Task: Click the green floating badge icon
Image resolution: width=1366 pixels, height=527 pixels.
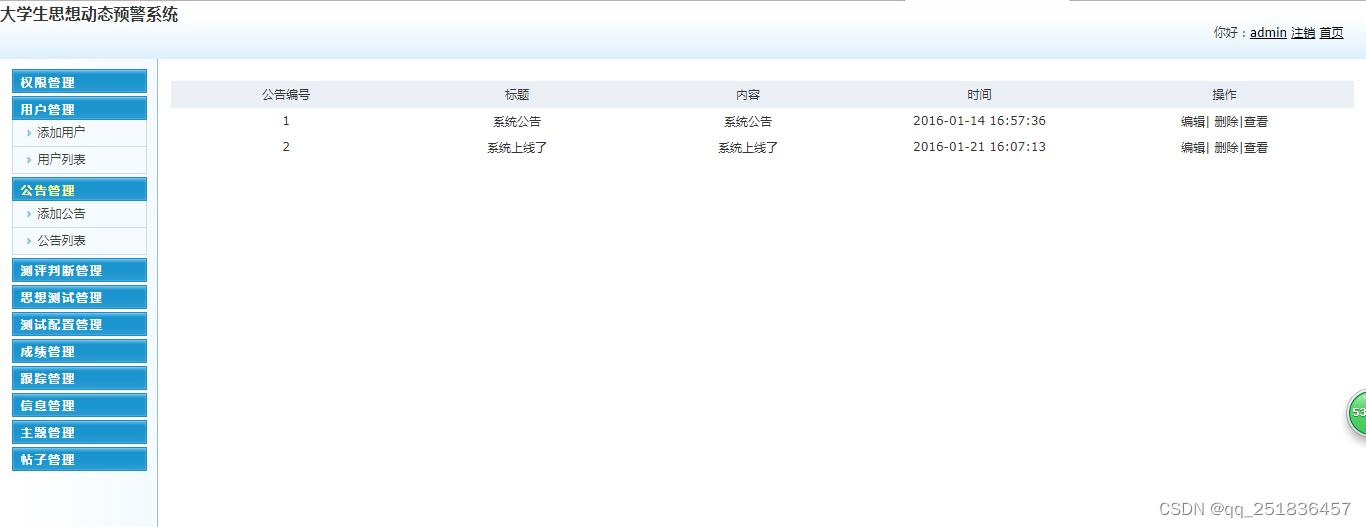Action: (x=1357, y=413)
